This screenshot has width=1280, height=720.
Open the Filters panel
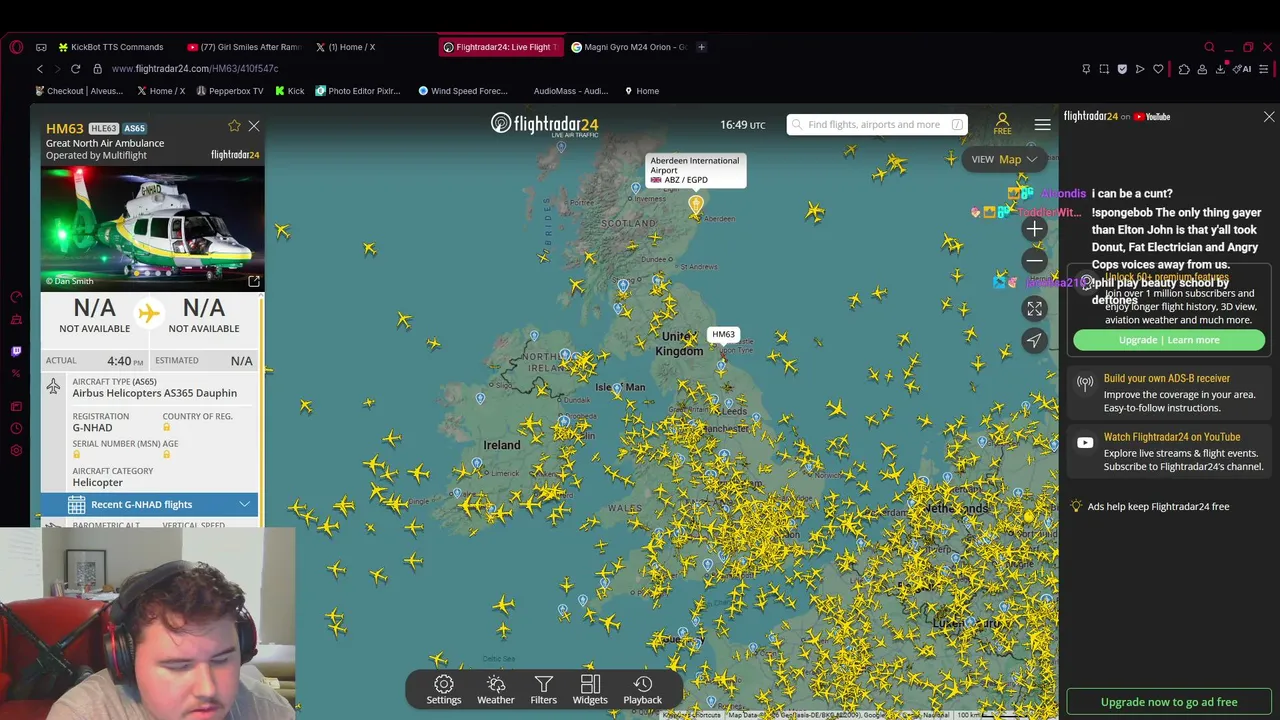(544, 690)
